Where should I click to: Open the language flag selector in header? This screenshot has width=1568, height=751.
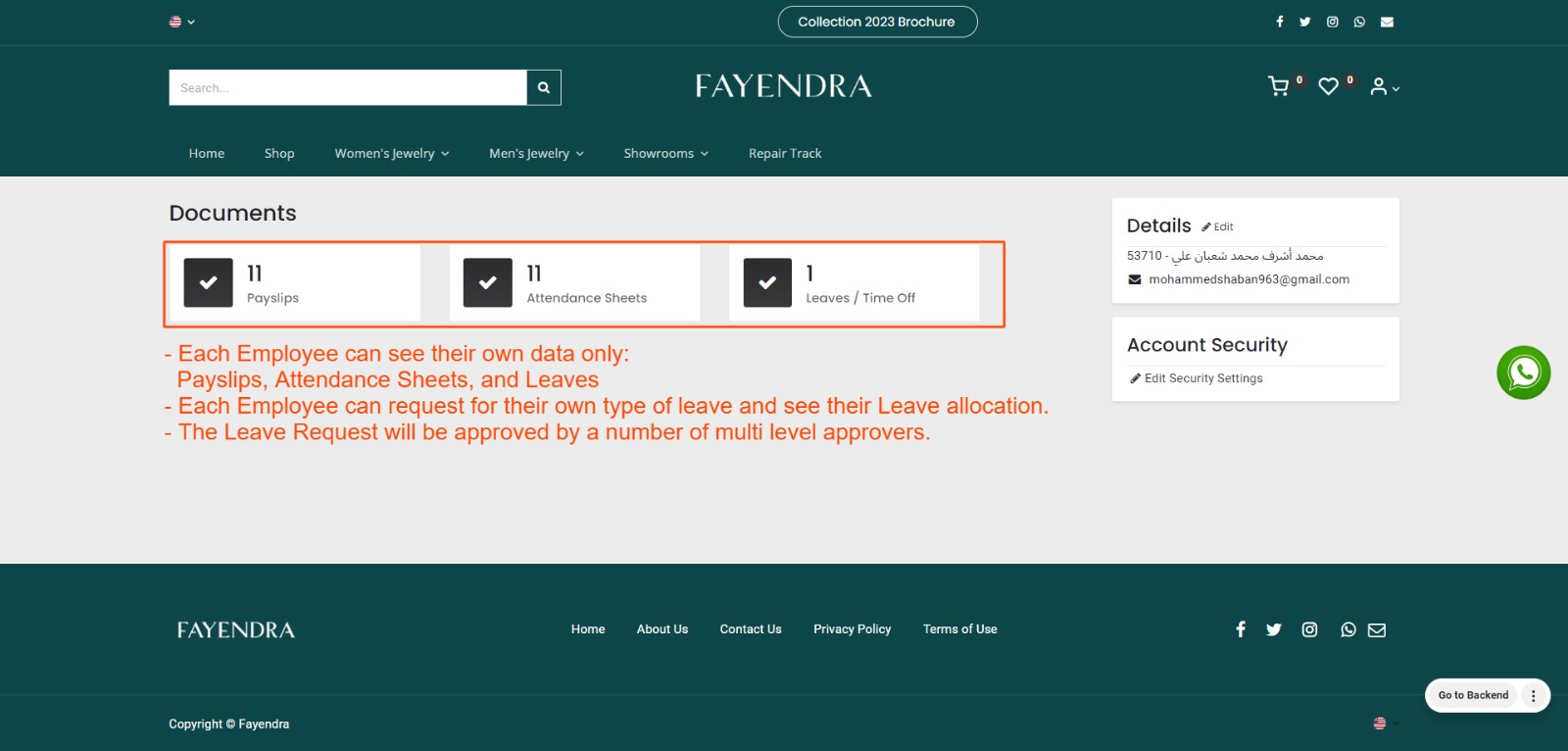[181, 22]
